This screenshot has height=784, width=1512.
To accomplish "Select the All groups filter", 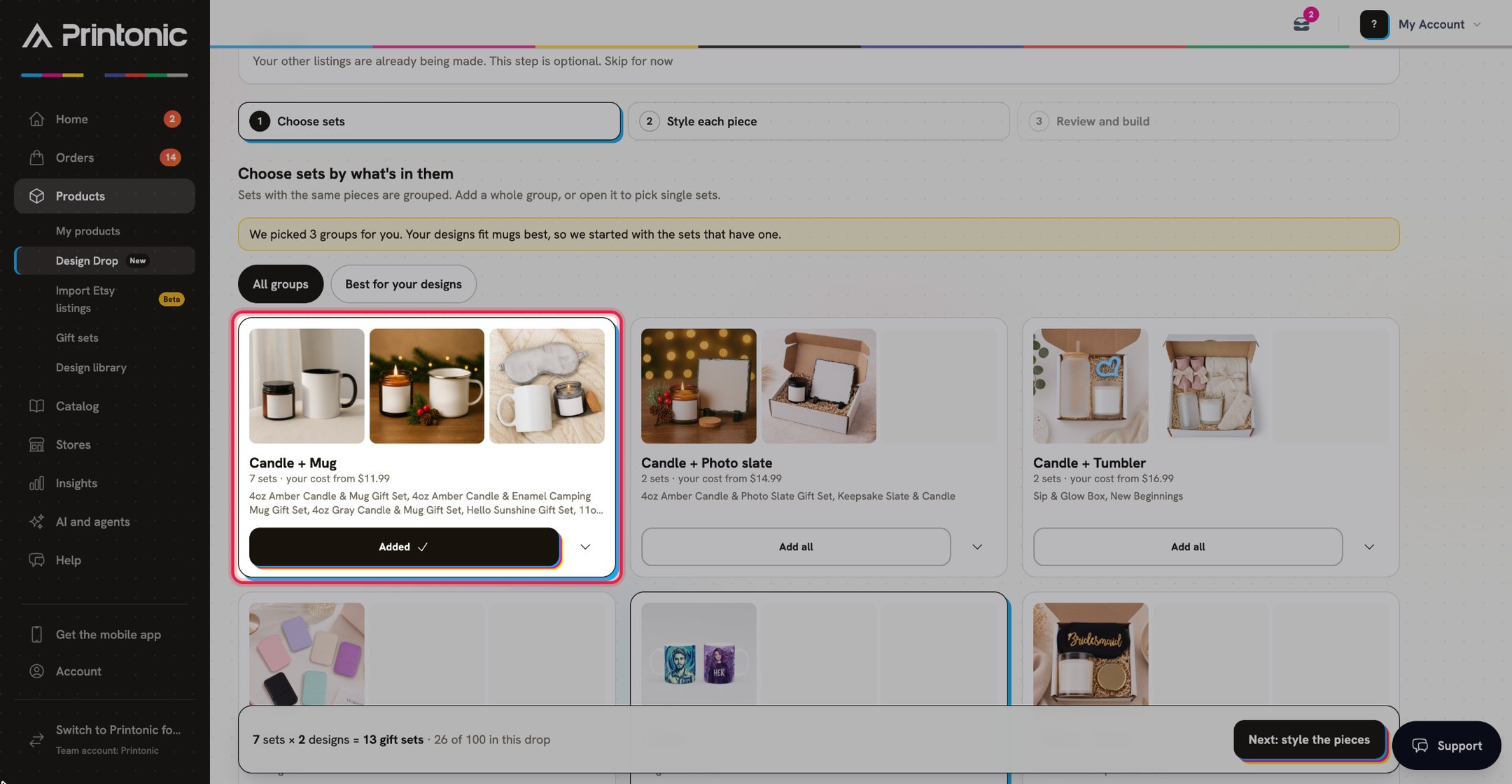I will click(281, 284).
